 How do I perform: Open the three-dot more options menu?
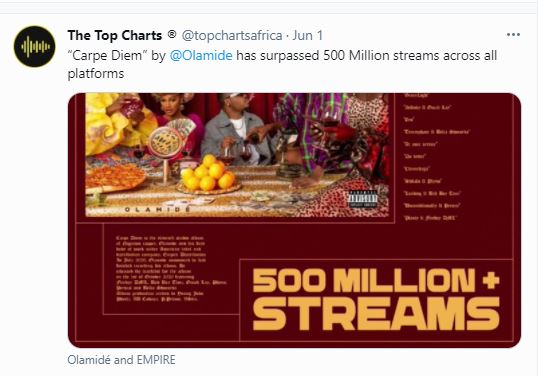point(513,35)
